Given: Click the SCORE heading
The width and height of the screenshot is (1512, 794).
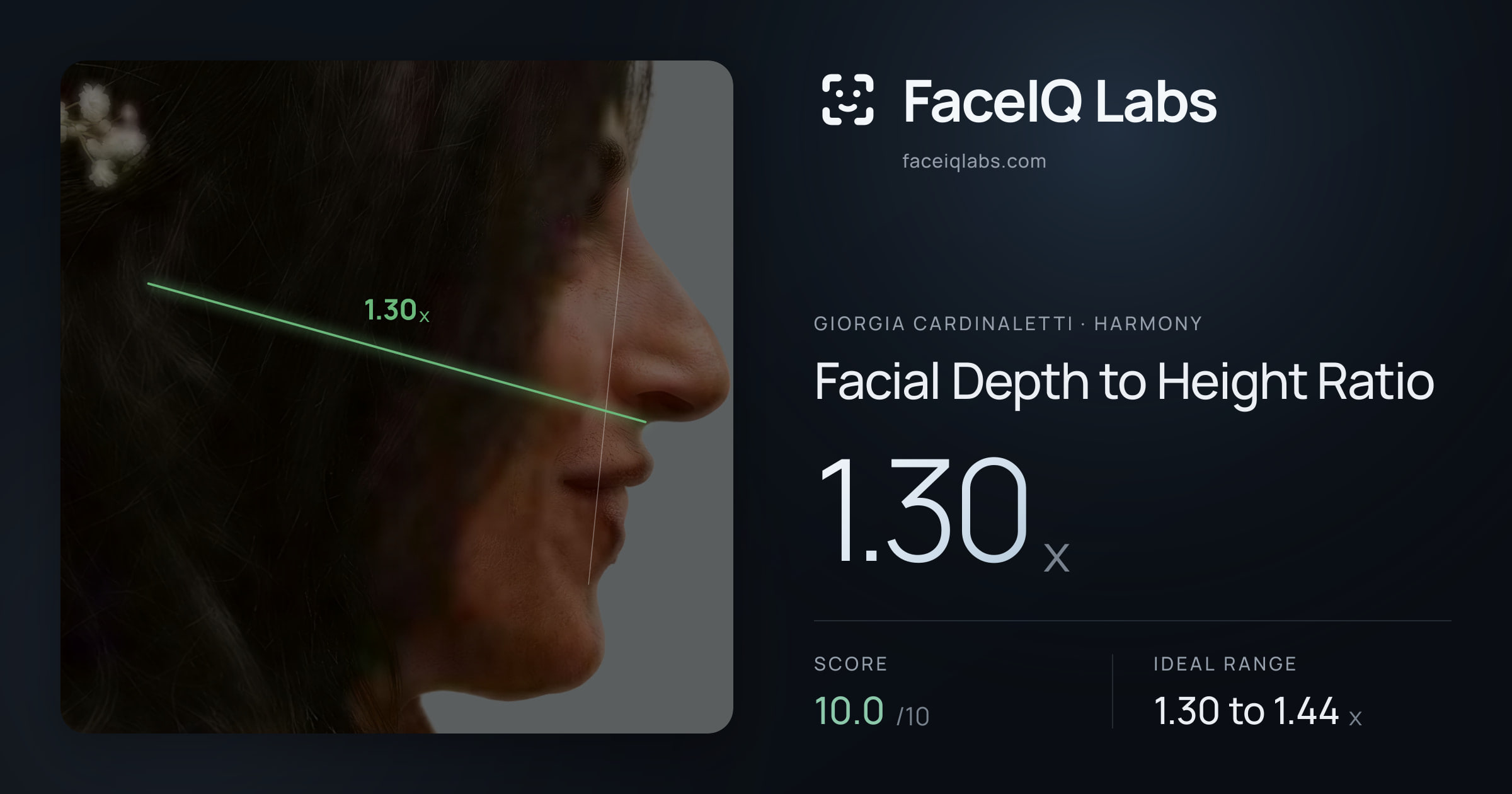Looking at the screenshot, I should (850, 664).
